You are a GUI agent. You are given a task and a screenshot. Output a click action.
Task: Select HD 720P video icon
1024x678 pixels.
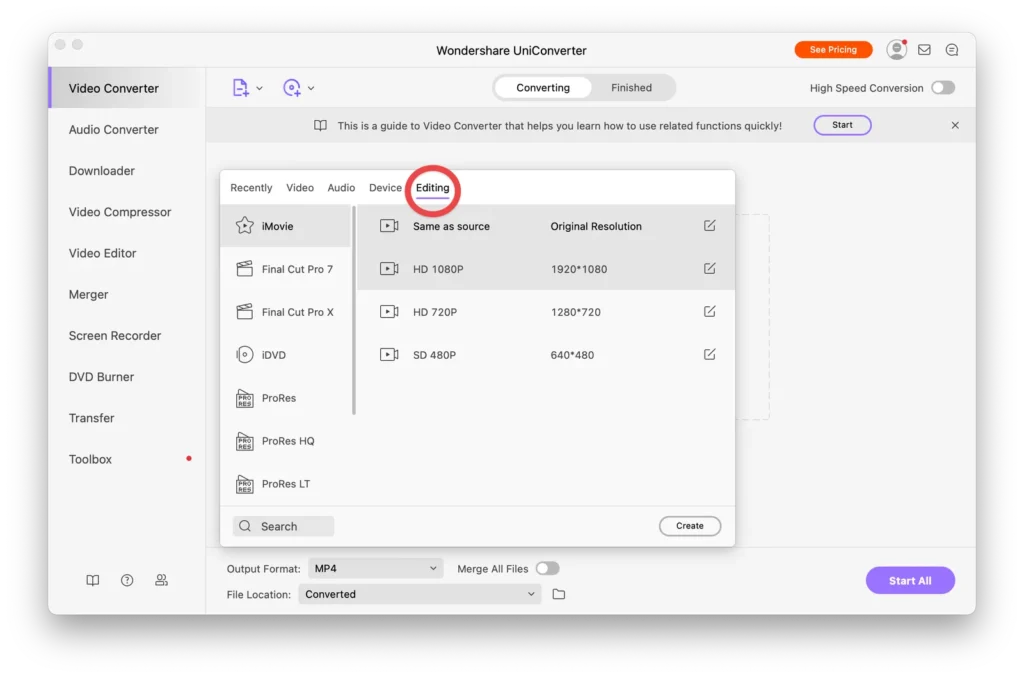tap(389, 312)
